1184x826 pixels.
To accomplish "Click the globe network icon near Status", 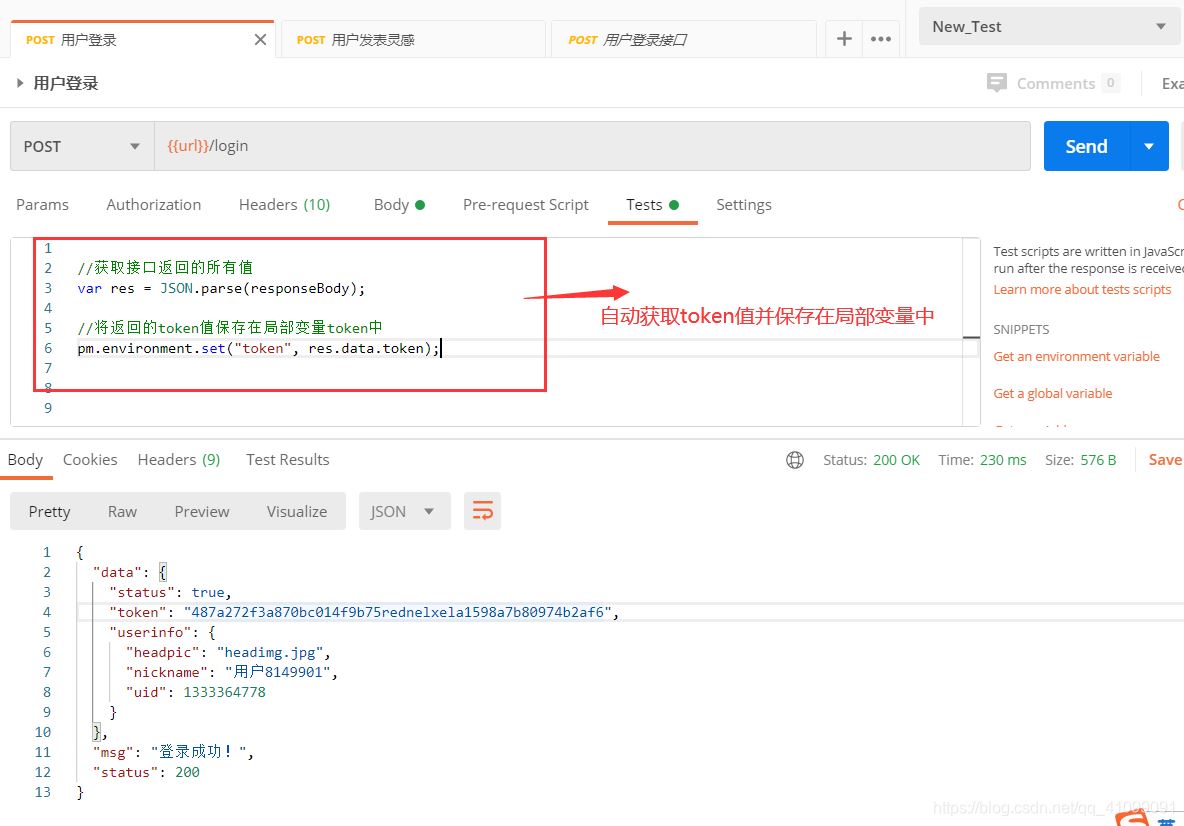I will (794, 460).
